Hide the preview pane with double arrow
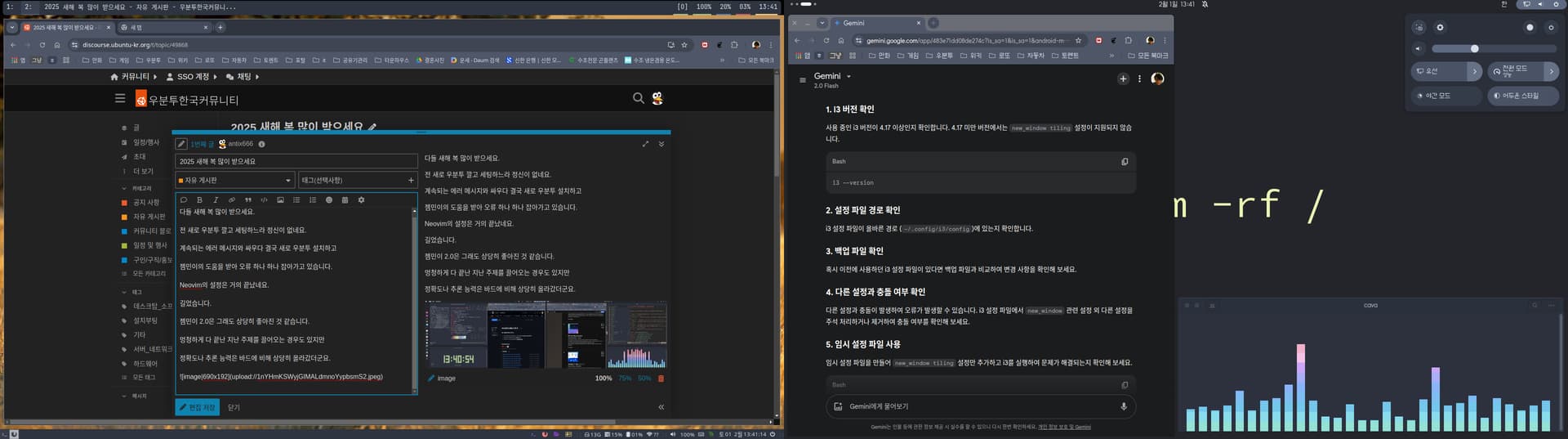Screen dimensions: 1568x439 pyautogui.click(x=661, y=407)
